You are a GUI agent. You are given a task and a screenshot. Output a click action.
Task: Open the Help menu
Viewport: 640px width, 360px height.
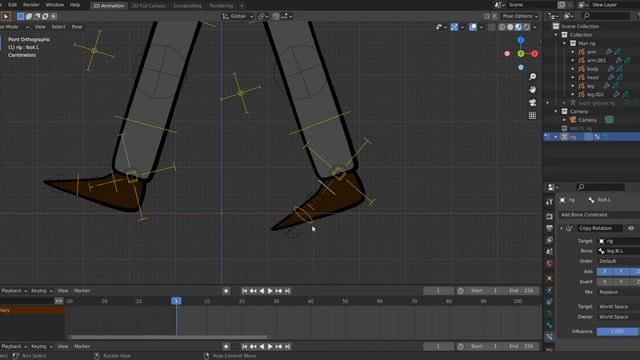click(x=75, y=5)
